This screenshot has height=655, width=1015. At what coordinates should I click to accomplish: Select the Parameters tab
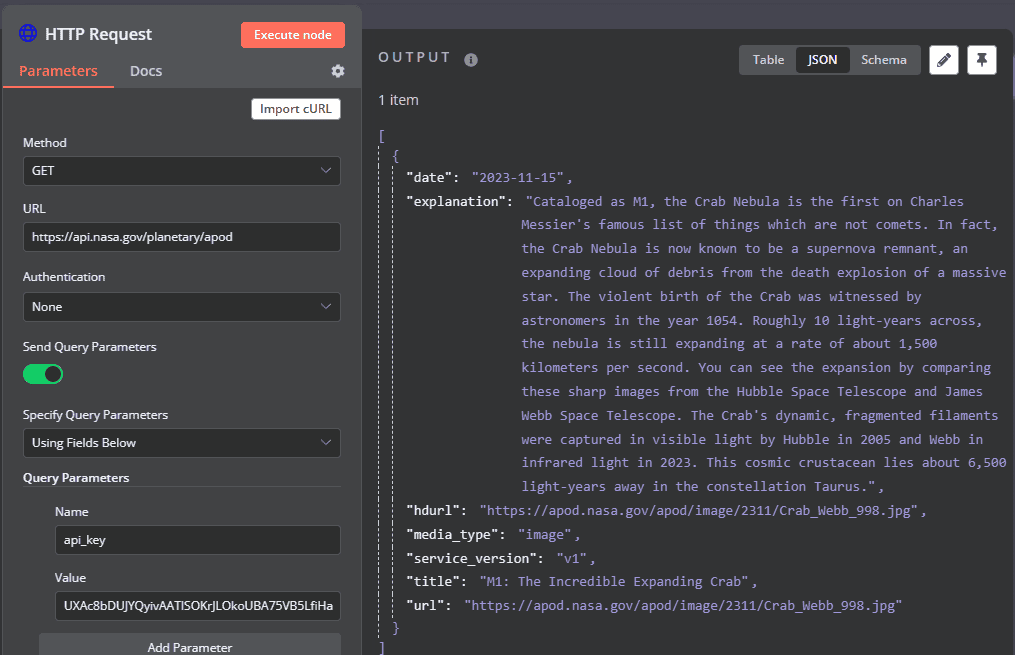(58, 71)
